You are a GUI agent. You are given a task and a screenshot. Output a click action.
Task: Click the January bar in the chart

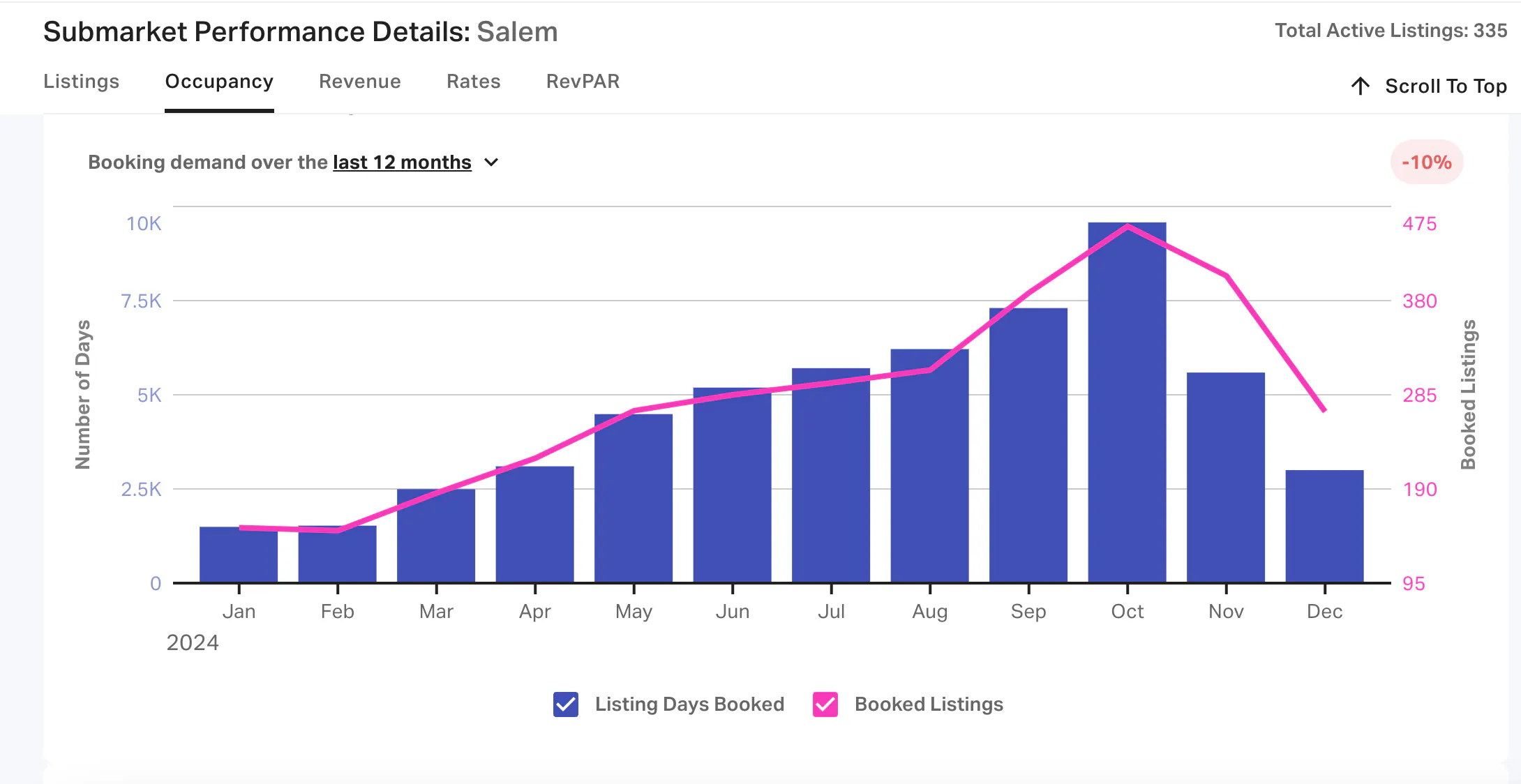(239, 555)
